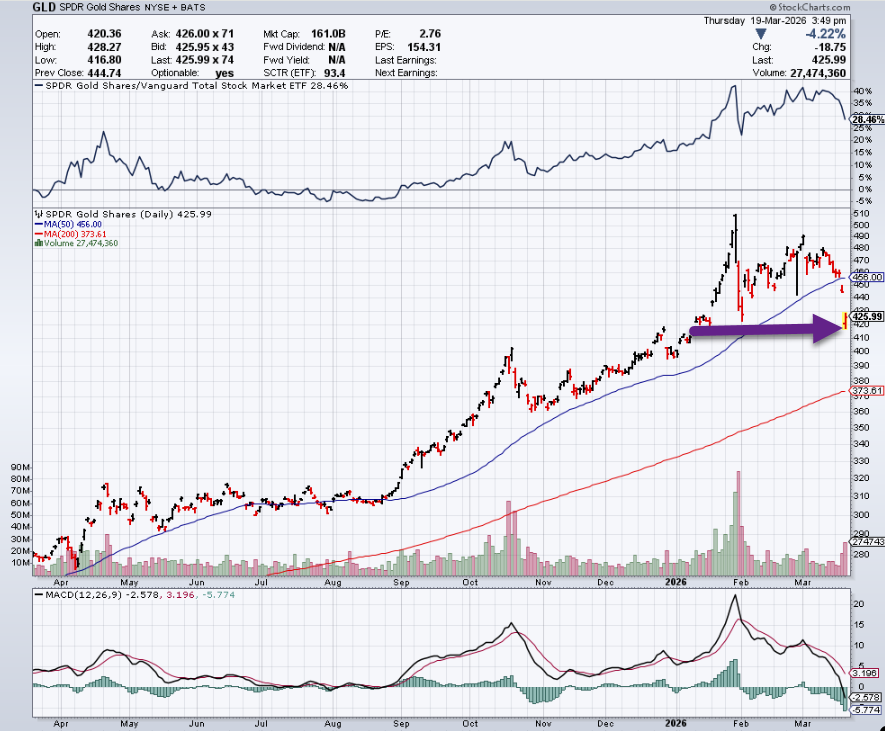Click the blue 456.00 MA(50) axis tag
The image size is (885, 731).
point(866,277)
